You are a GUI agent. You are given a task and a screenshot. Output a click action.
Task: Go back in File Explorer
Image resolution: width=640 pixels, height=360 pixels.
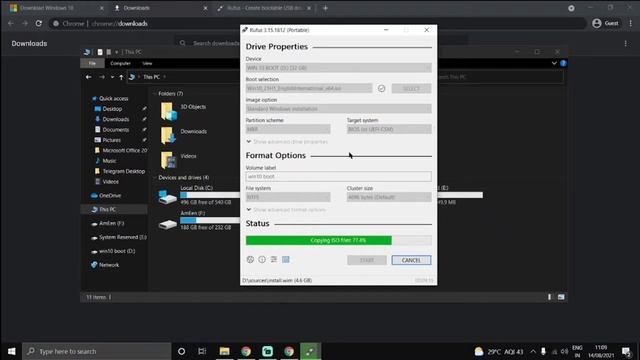coord(89,77)
